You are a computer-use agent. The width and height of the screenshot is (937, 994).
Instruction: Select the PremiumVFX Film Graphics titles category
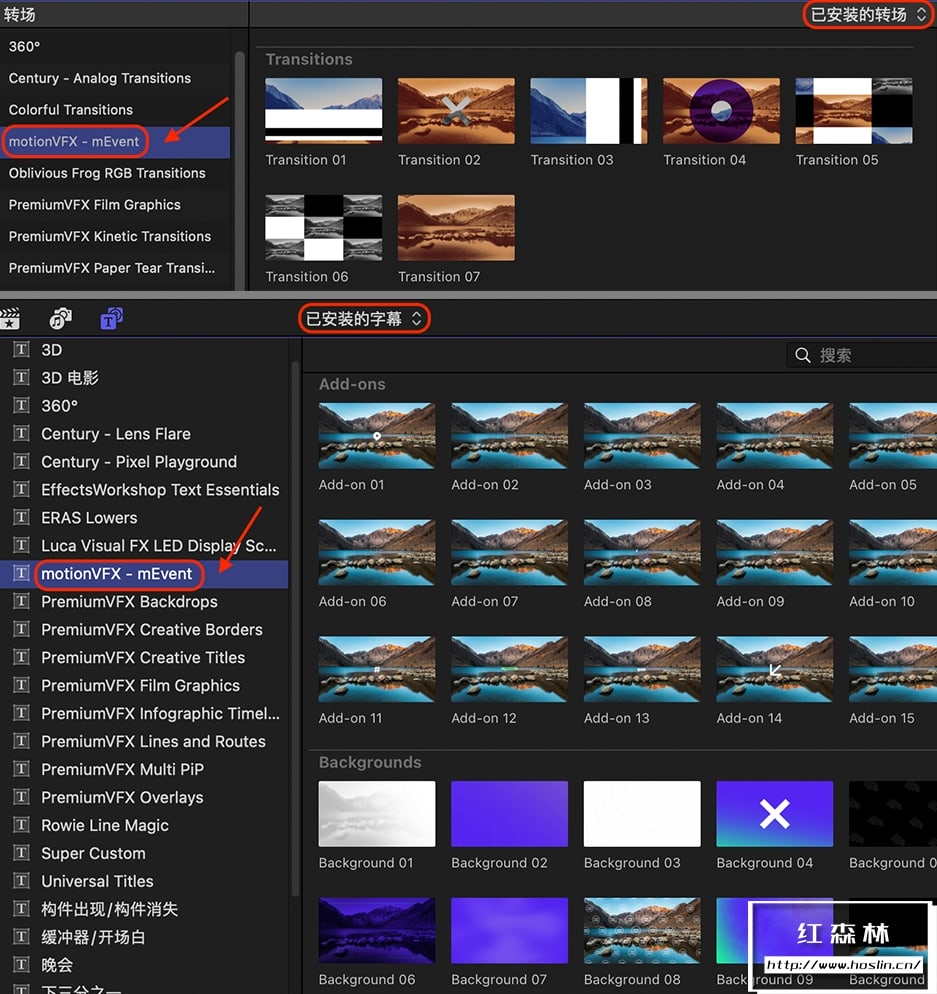145,685
